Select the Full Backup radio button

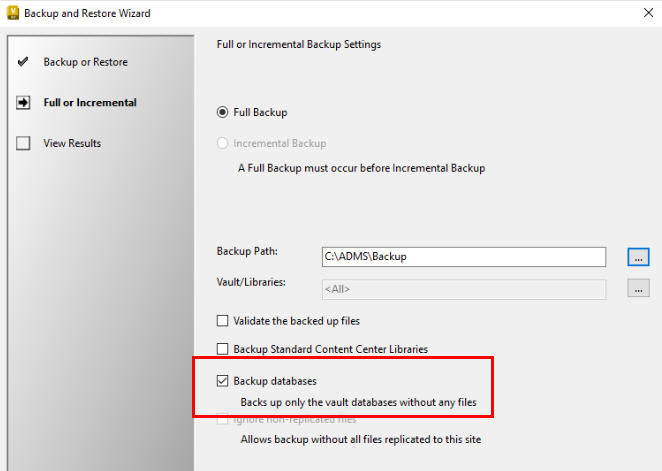222,112
